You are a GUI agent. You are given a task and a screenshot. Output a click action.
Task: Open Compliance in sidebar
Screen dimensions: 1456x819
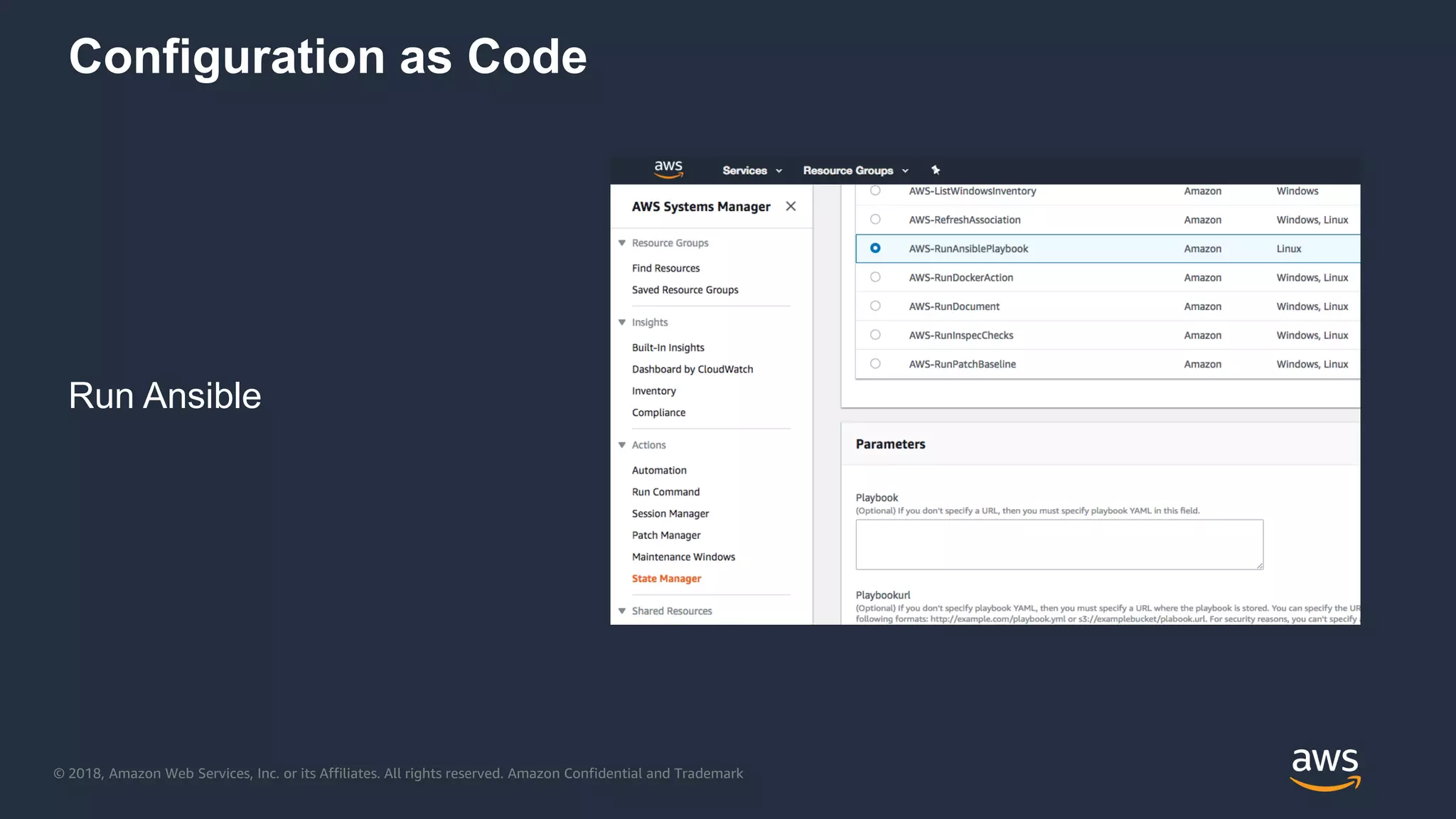[658, 412]
